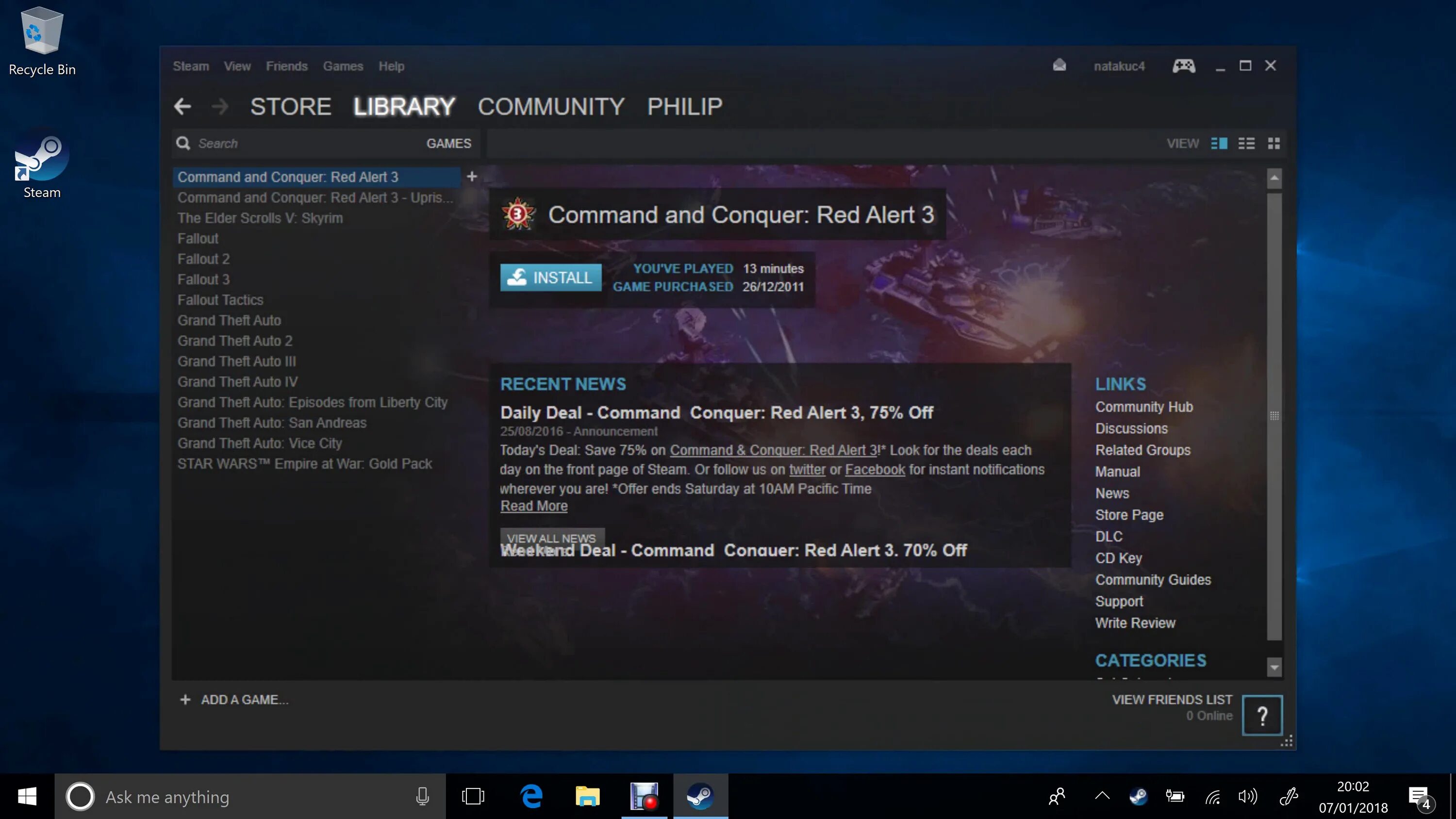This screenshot has width=1456, height=819.
Task: Select the LIBRARY tab
Action: 404,106
